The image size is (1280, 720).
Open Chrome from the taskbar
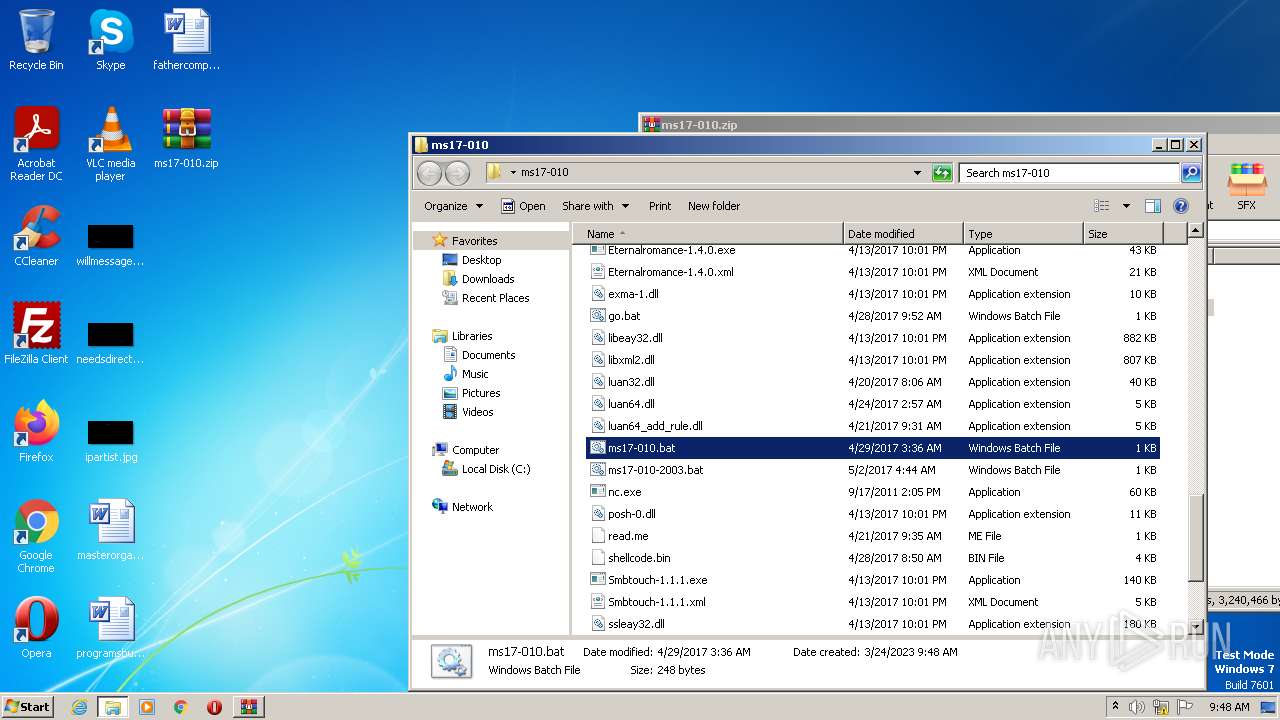coord(181,707)
